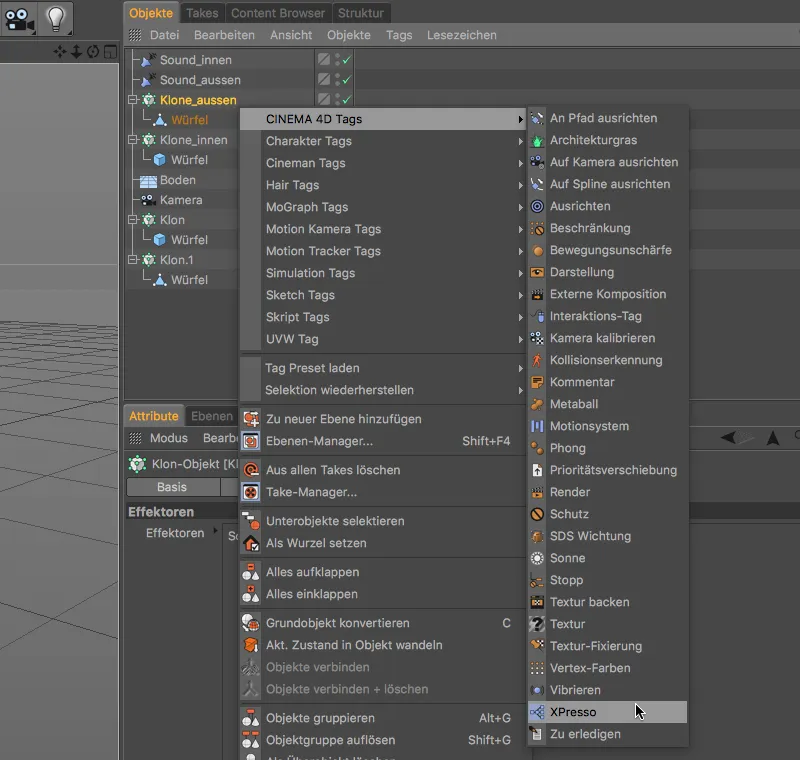Choose 'Alles aufklappen' from context menu

pyautogui.click(x=312, y=572)
